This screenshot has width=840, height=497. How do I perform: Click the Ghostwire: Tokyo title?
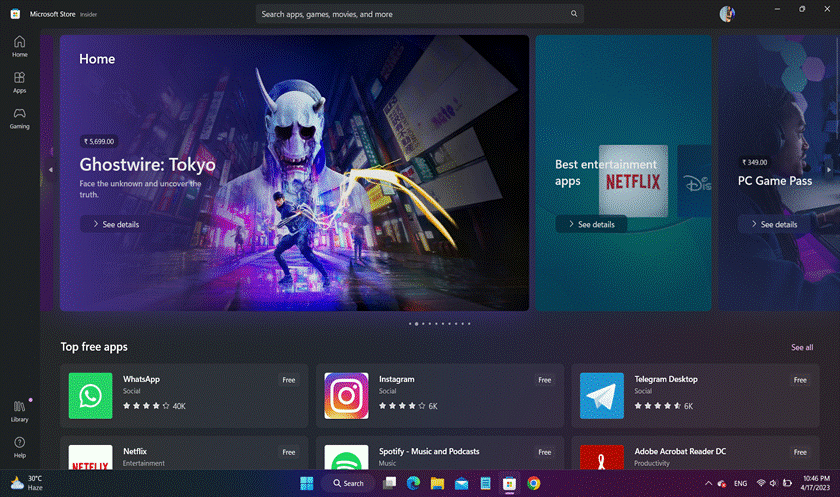click(147, 164)
